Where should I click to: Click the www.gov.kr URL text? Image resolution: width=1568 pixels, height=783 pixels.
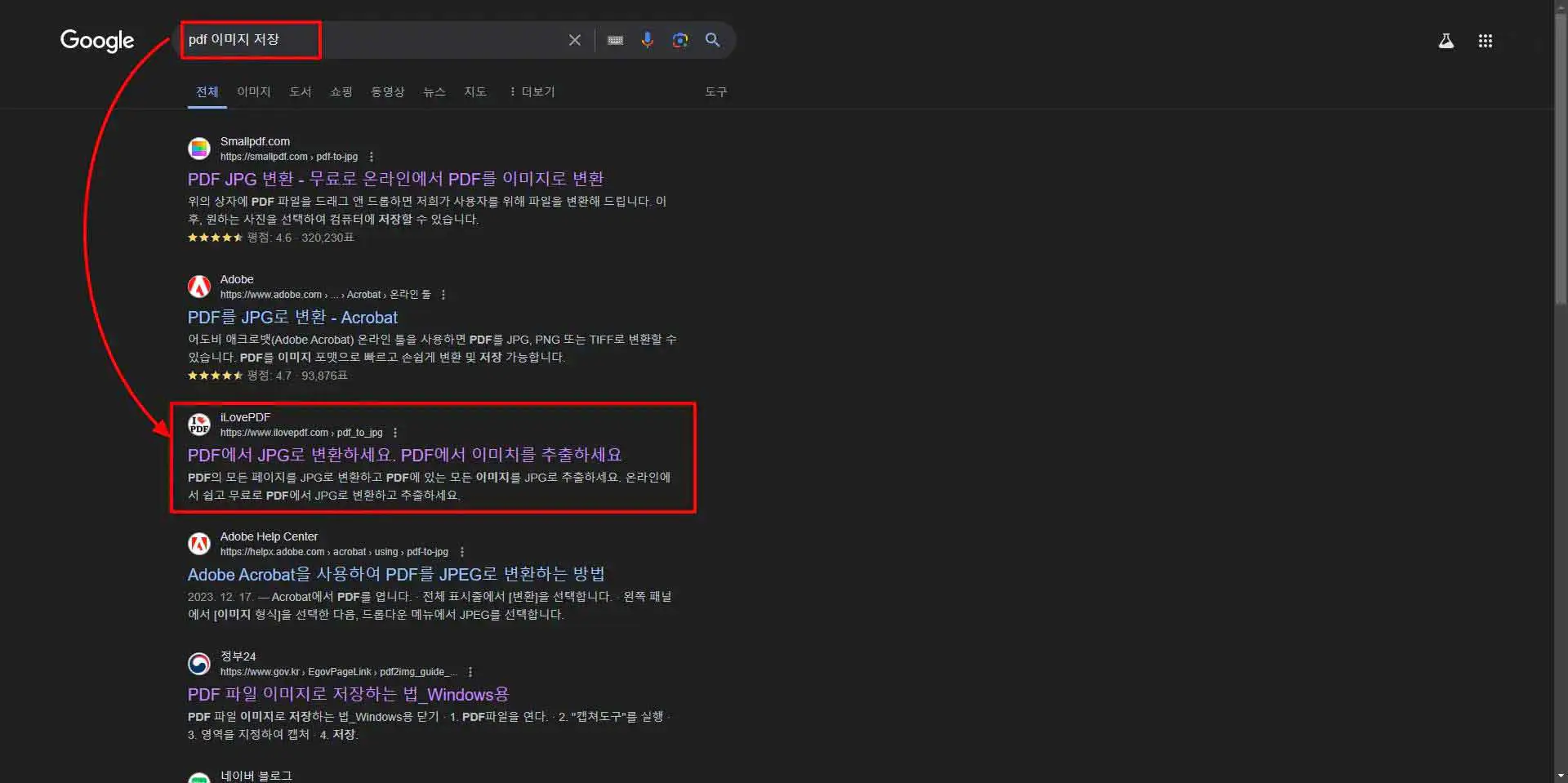pos(338,672)
